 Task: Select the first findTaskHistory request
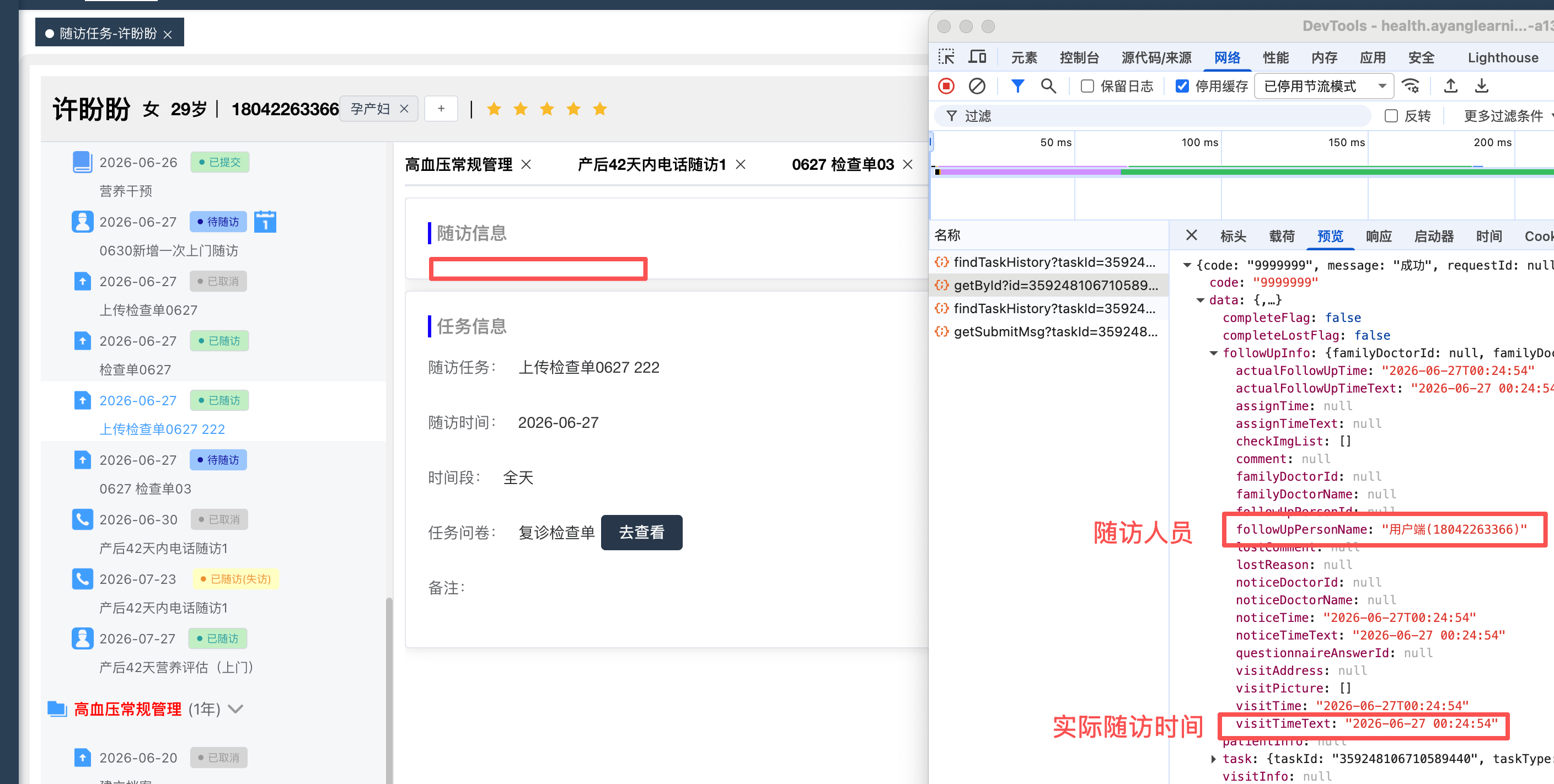1049,262
